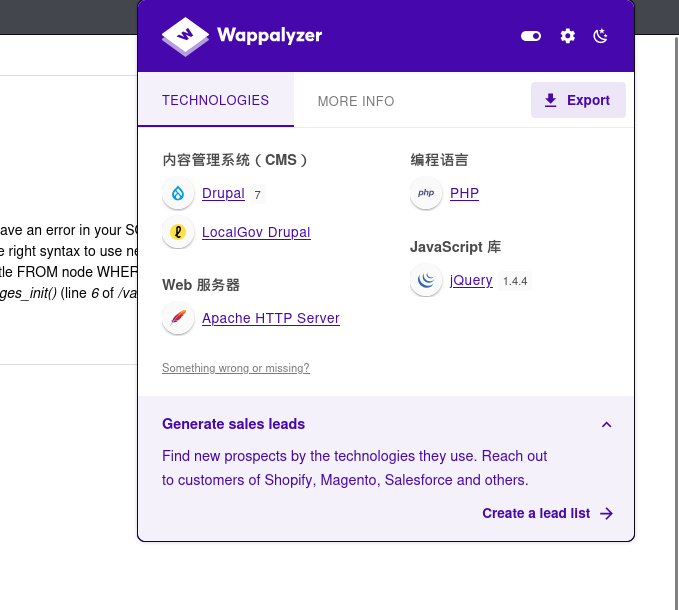The width and height of the screenshot is (679, 610).
Task: Click the JavaScript 库 category heading
Action: (x=456, y=247)
